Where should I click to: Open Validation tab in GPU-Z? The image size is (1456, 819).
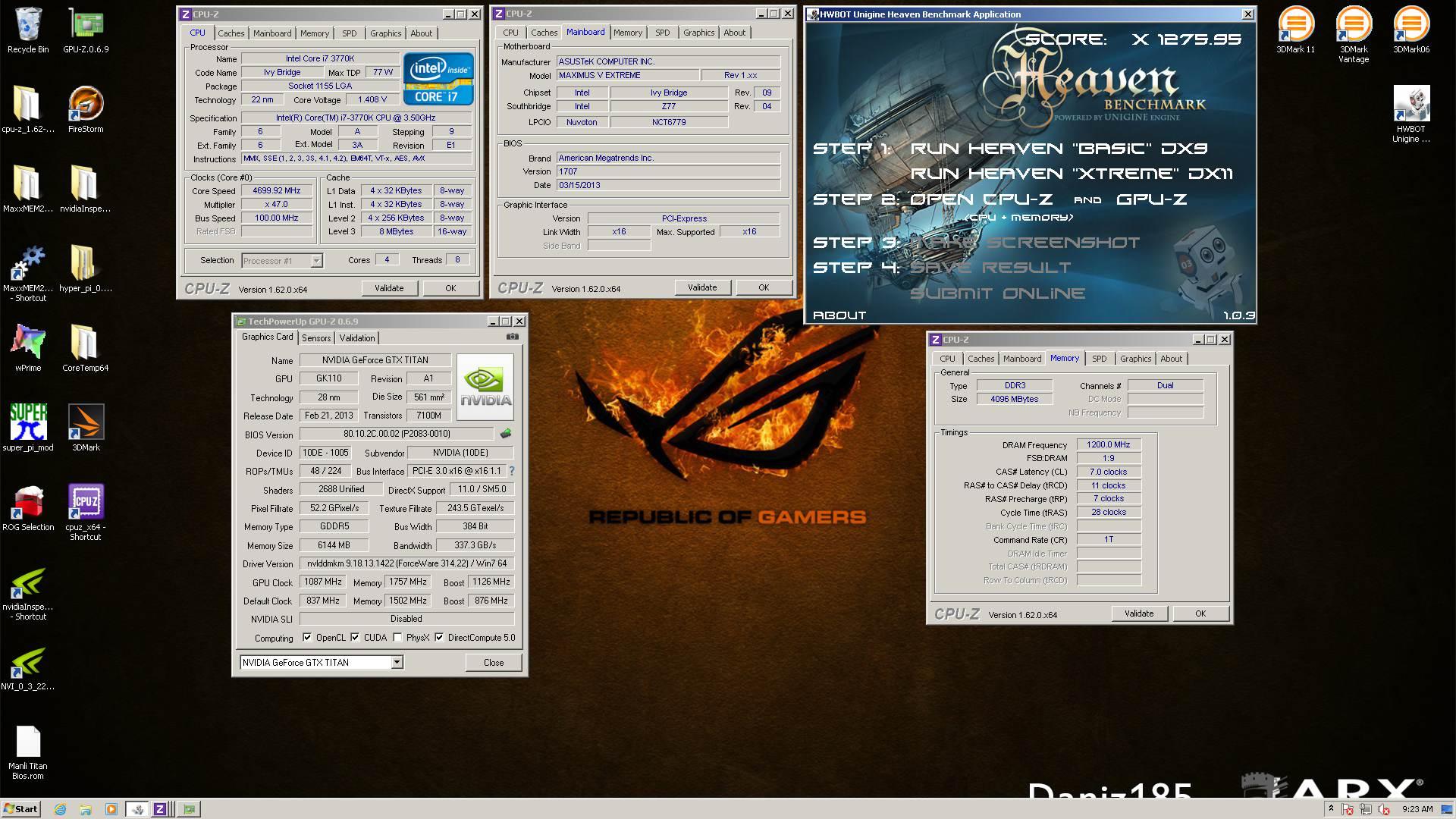pyautogui.click(x=357, y=338)
